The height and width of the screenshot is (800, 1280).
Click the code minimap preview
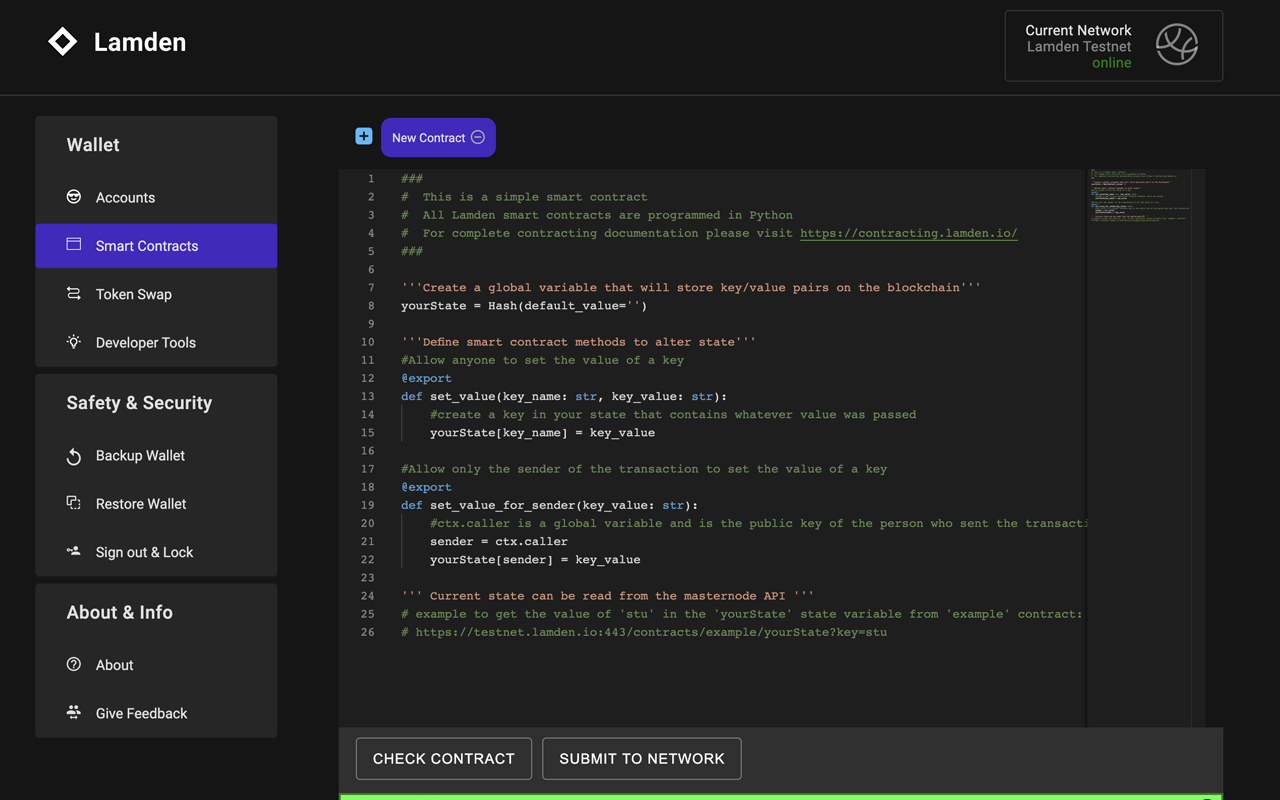1139,200
